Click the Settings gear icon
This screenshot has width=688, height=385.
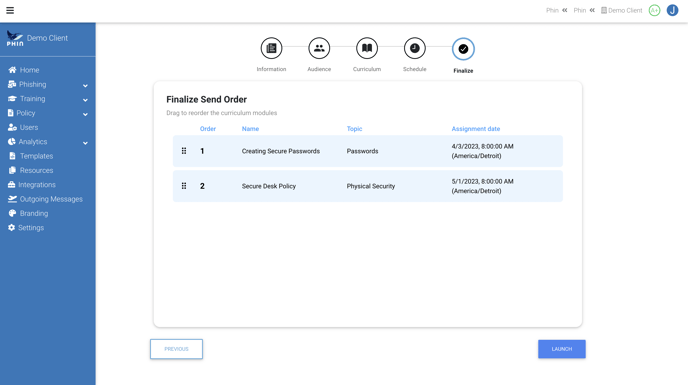point(11,228)
